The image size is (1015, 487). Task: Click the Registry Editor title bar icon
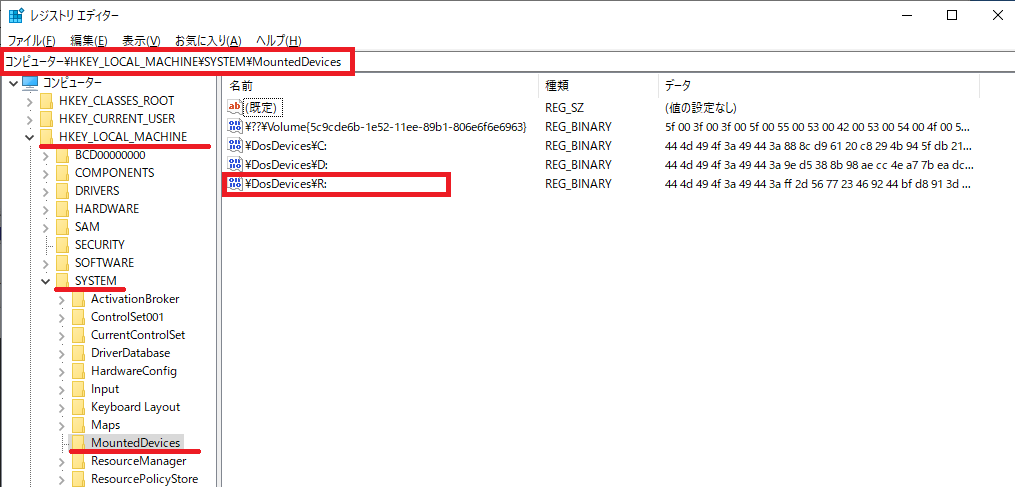pyautogui.click(x=16, y=16)
